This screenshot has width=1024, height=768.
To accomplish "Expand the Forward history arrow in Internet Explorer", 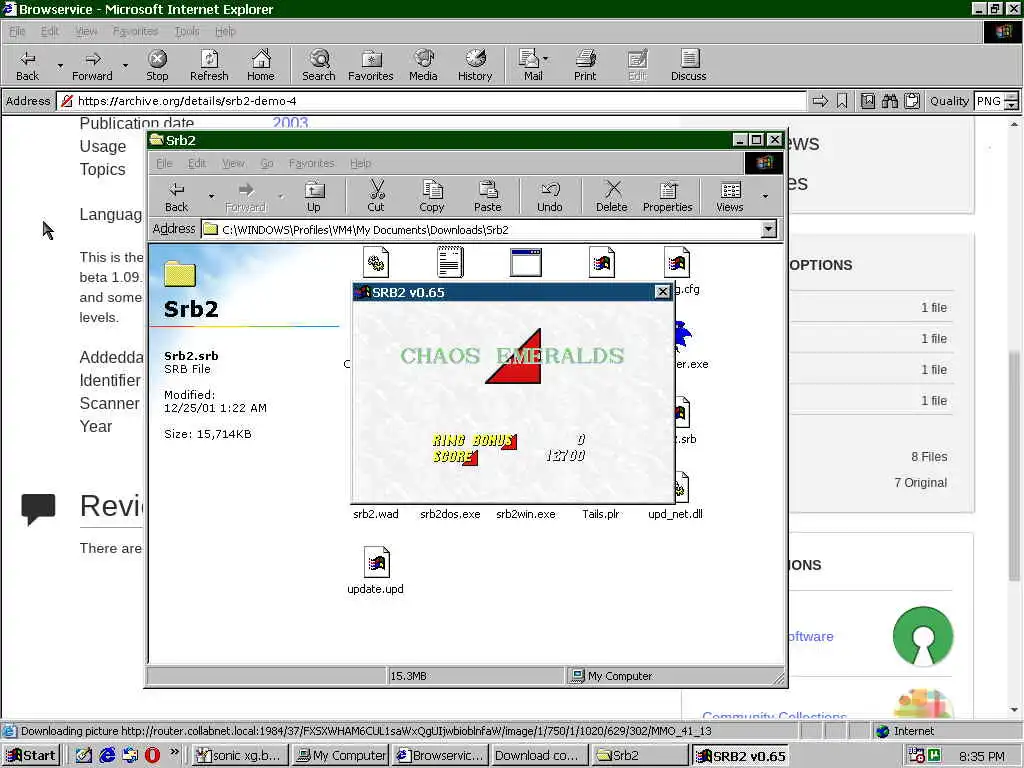I will (125, 65).
